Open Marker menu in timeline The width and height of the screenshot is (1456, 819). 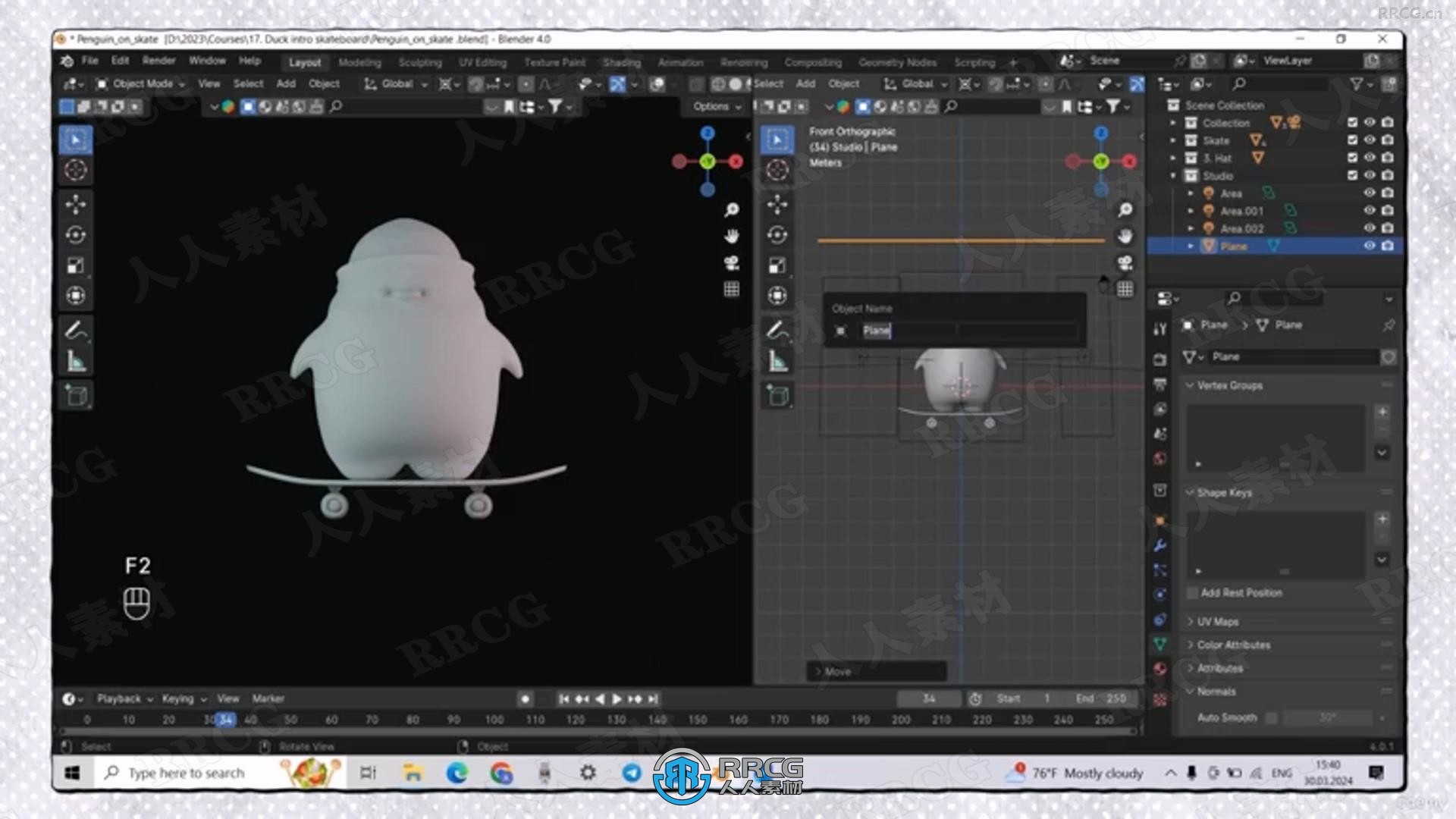(268, 698)
